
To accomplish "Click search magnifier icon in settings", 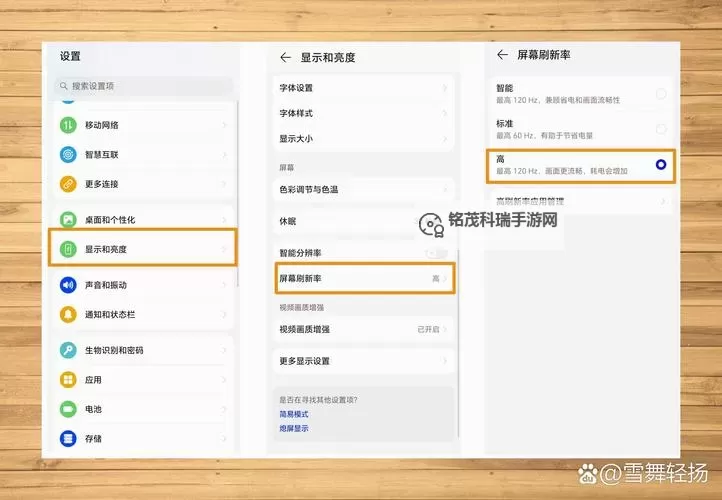I will click(64, 86).
